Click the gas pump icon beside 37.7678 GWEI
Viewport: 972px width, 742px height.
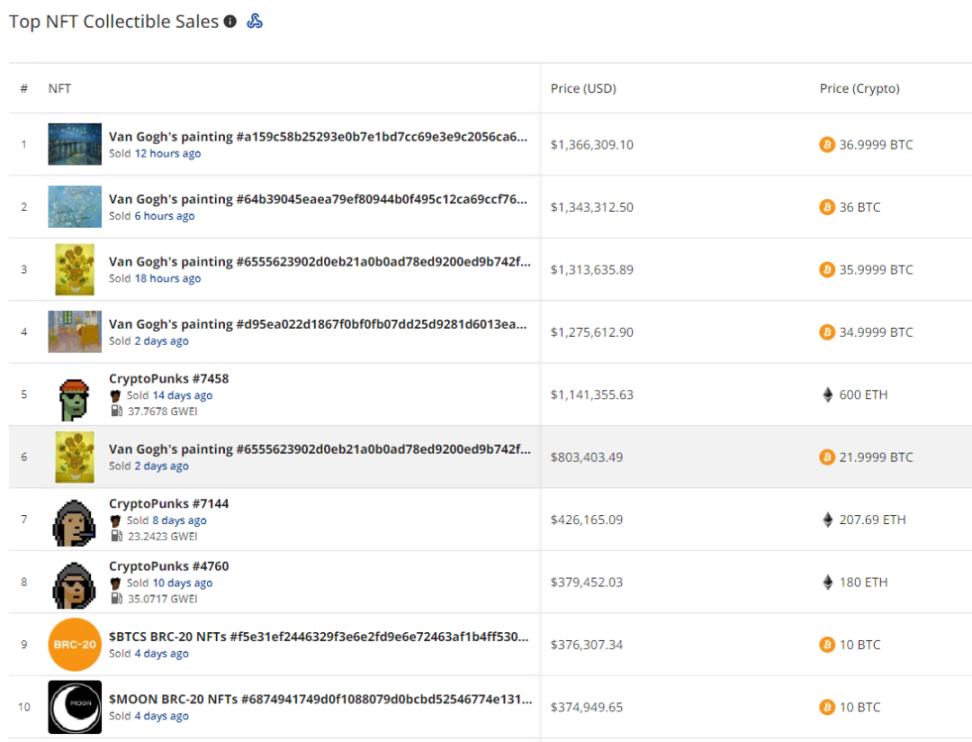[x=117, y=410]
